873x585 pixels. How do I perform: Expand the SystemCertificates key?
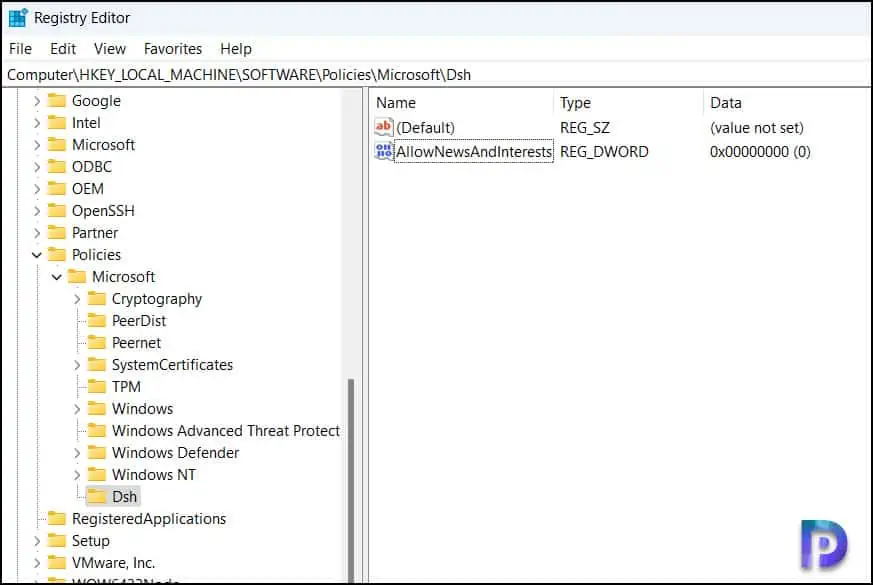click(77, 365)
